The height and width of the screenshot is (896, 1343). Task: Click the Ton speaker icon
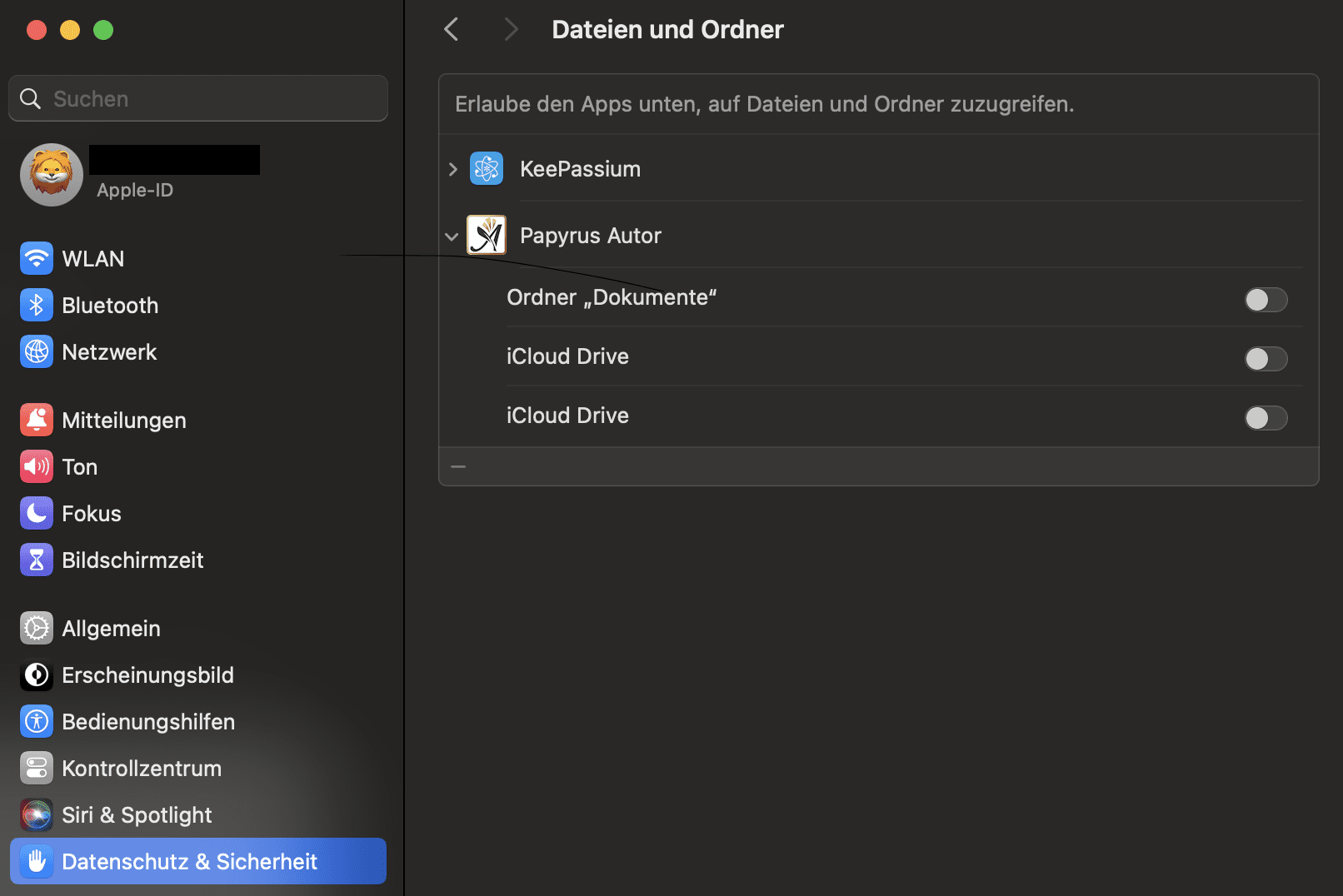click(36, 467)
